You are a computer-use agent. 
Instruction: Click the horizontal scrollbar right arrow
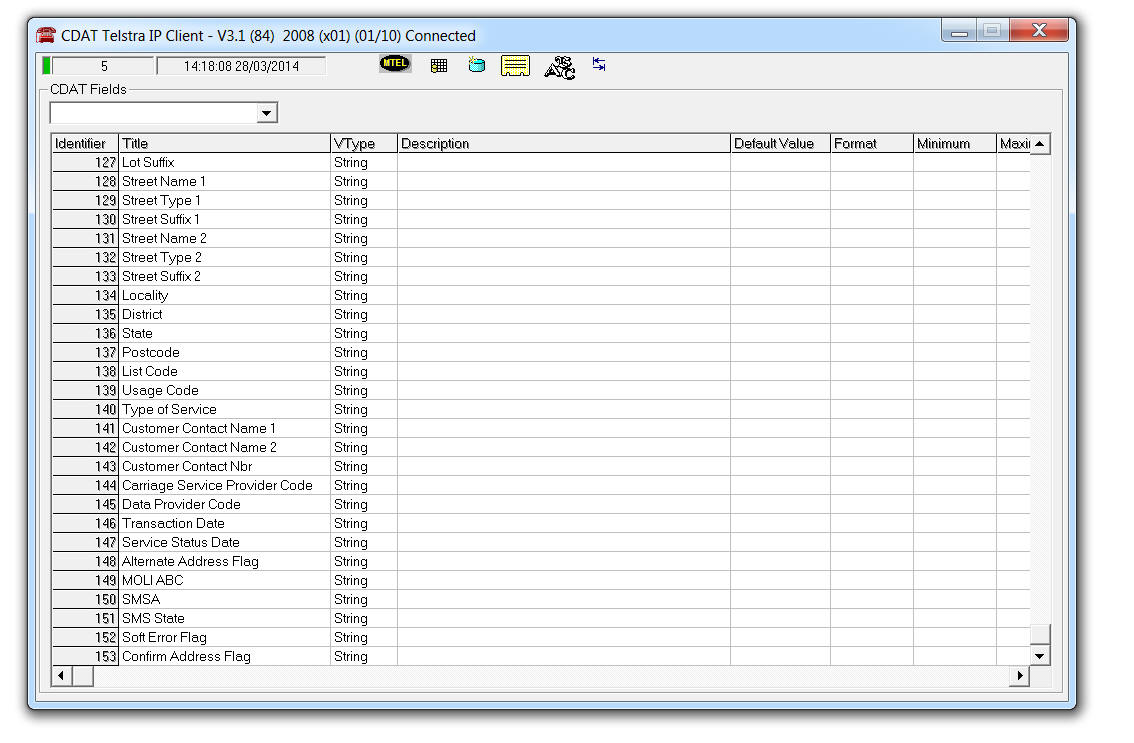click(1020, 676)
